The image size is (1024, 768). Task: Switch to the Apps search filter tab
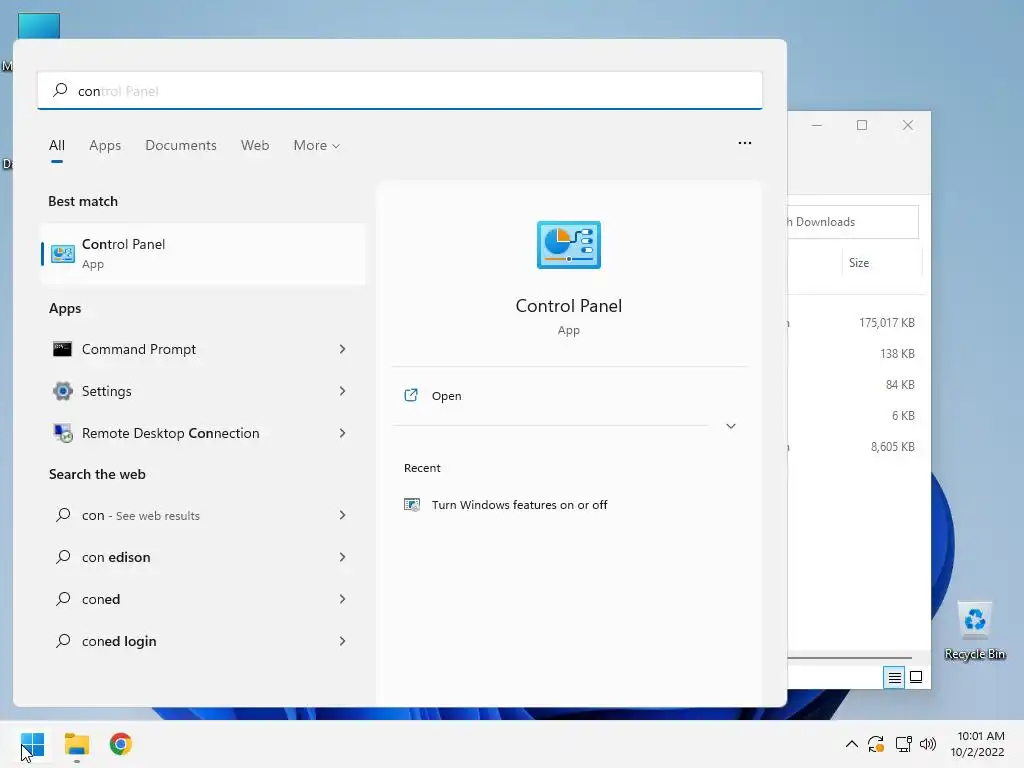pos(105,146)
